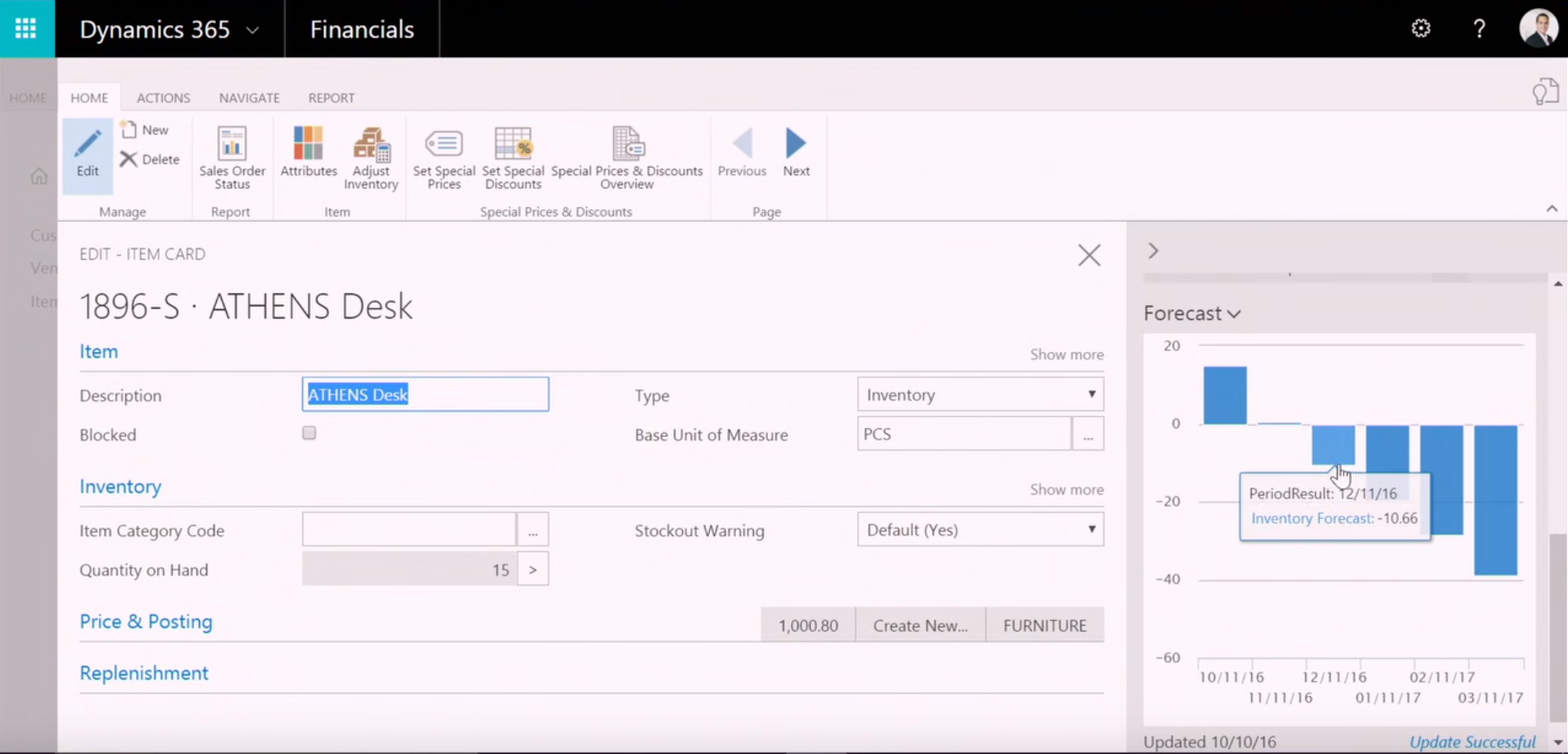This screenshot has width=1568, height=754.
Task: Open the settings gear icon
Action: (x=1421, y=29)
